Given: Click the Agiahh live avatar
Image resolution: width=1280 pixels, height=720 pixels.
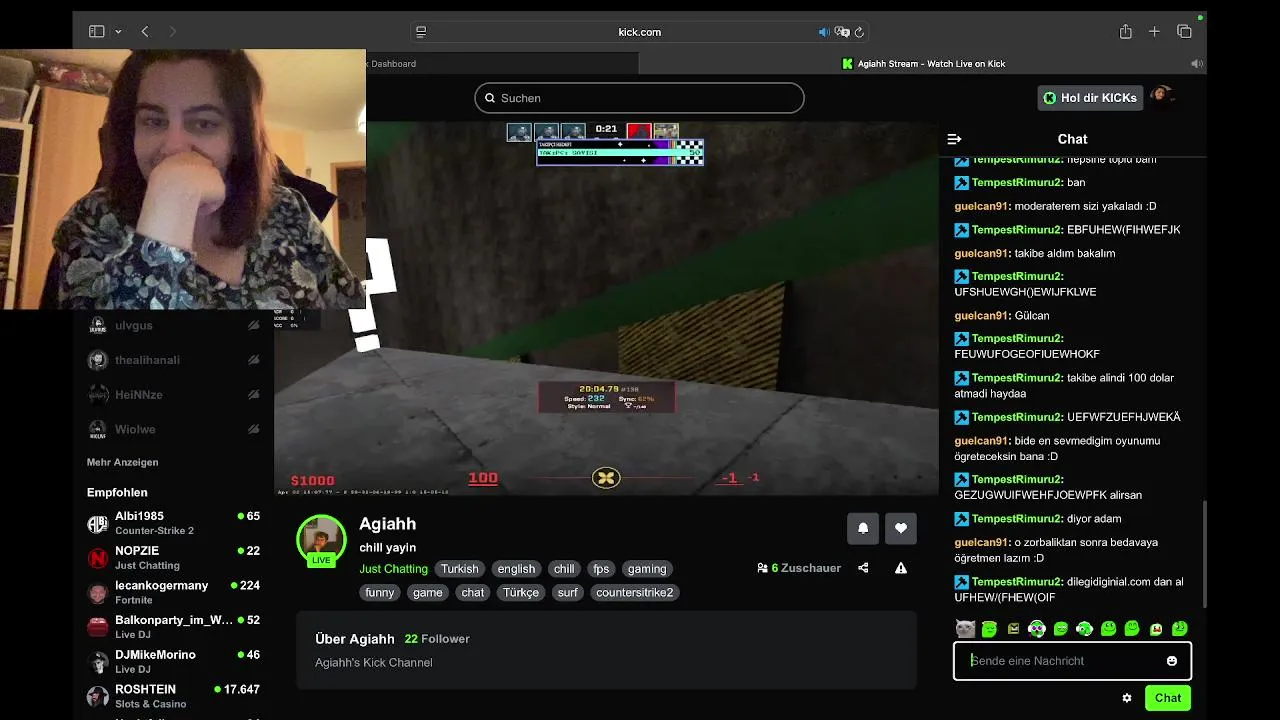Looking at the screenshot, I should pos(321,540).
